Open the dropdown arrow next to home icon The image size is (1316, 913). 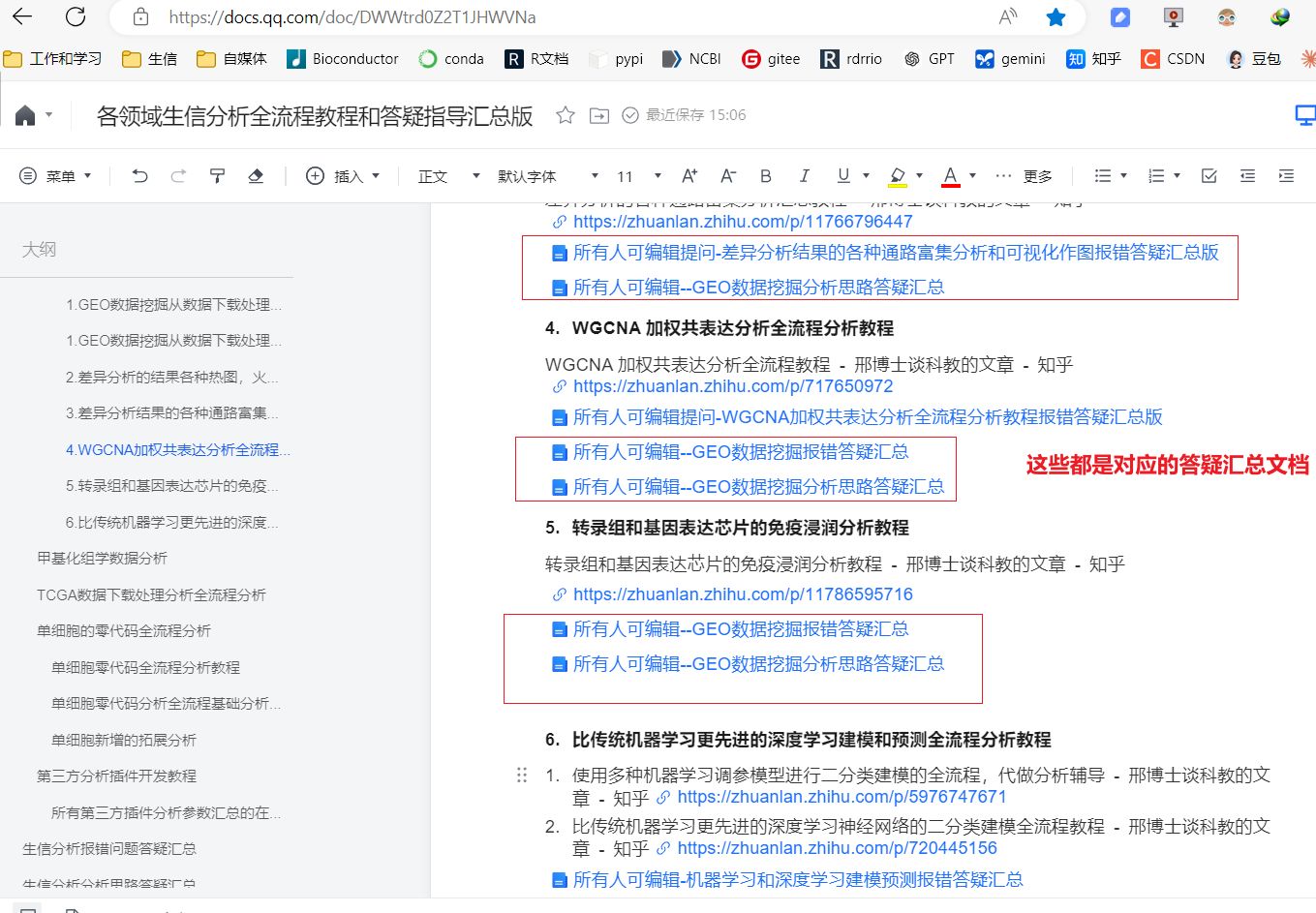49,115
